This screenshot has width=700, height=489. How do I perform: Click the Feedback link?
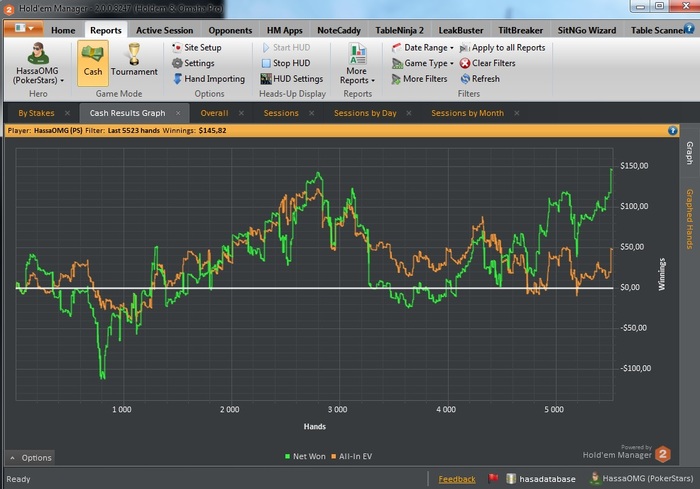point(457,479)
